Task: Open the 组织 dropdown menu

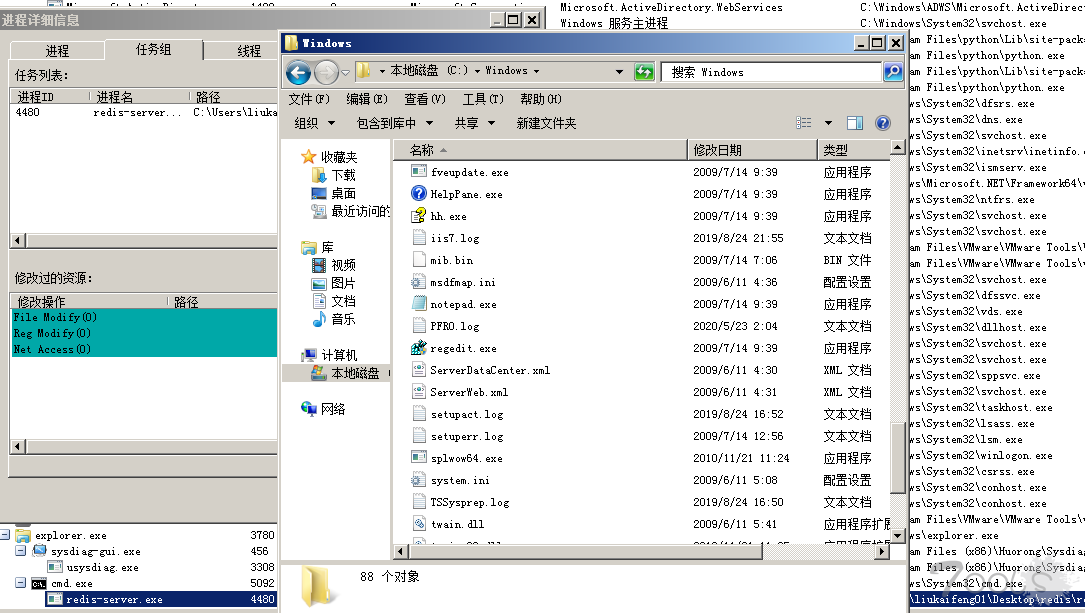Action: [314, 123]
